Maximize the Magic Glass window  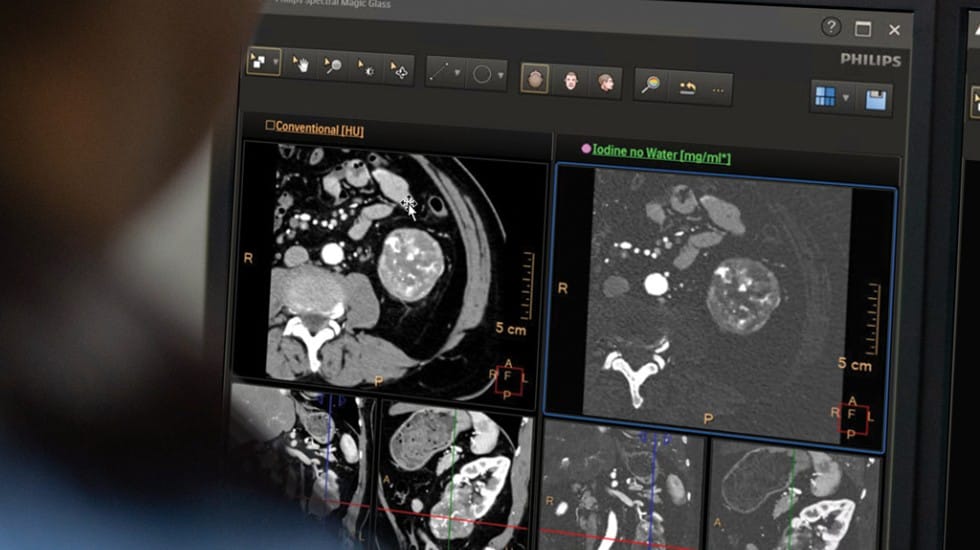(x=863, y=29)
